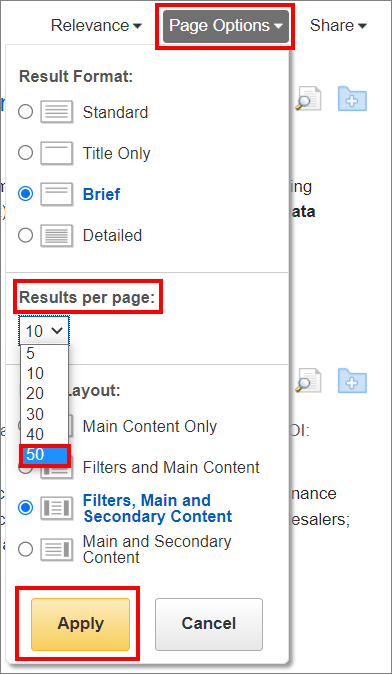Choose the Detailed result format radio button
Image resolution: width=392 pixels, height=674 pixels.
26,235
